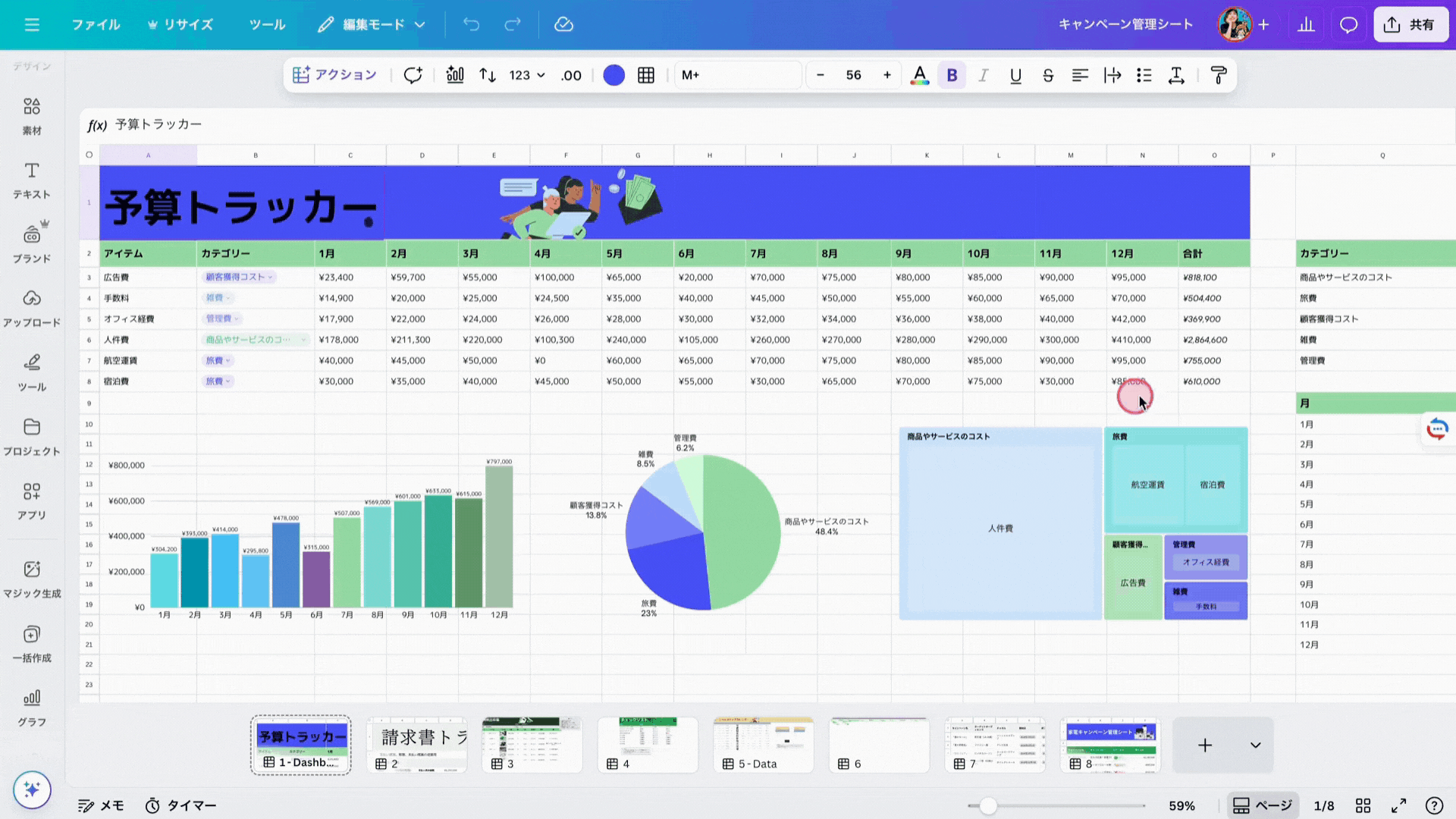Open the 素材 elements panel
1456x819 pixels.
pyautogui.click(x=32, y=115)
